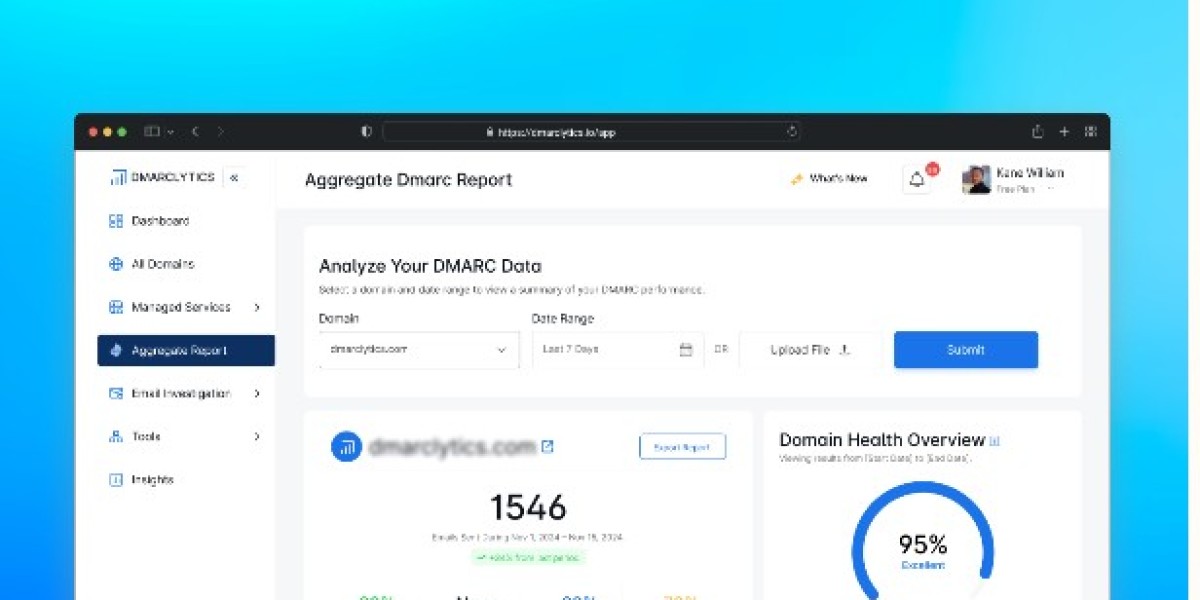Click Kane William's profile avatar
Viewport: 1200px width, 600px height.
976,180
